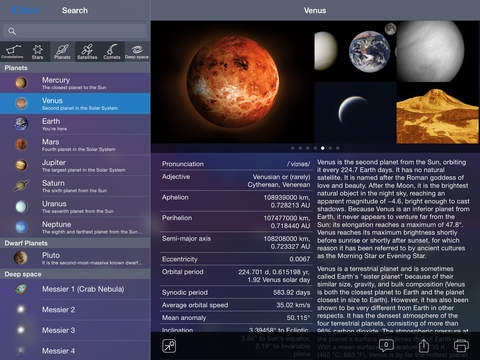Click the Earth globe icon in list
Image resolution: width=480 pixels, height=360 pixels.
[x=21, y=124]
